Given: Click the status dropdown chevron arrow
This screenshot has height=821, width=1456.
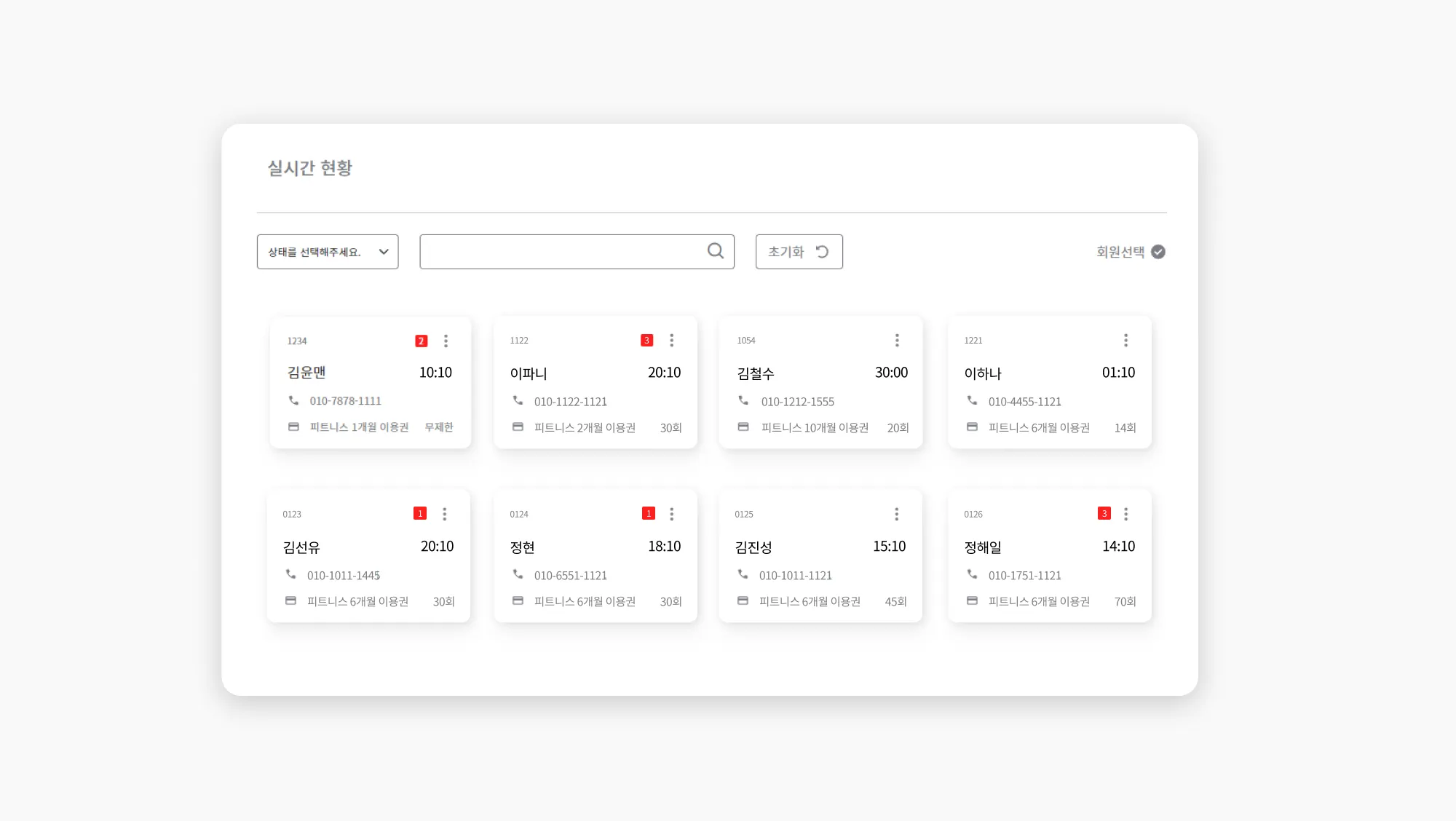Looking at the screenshot, I should pos(384,252).
